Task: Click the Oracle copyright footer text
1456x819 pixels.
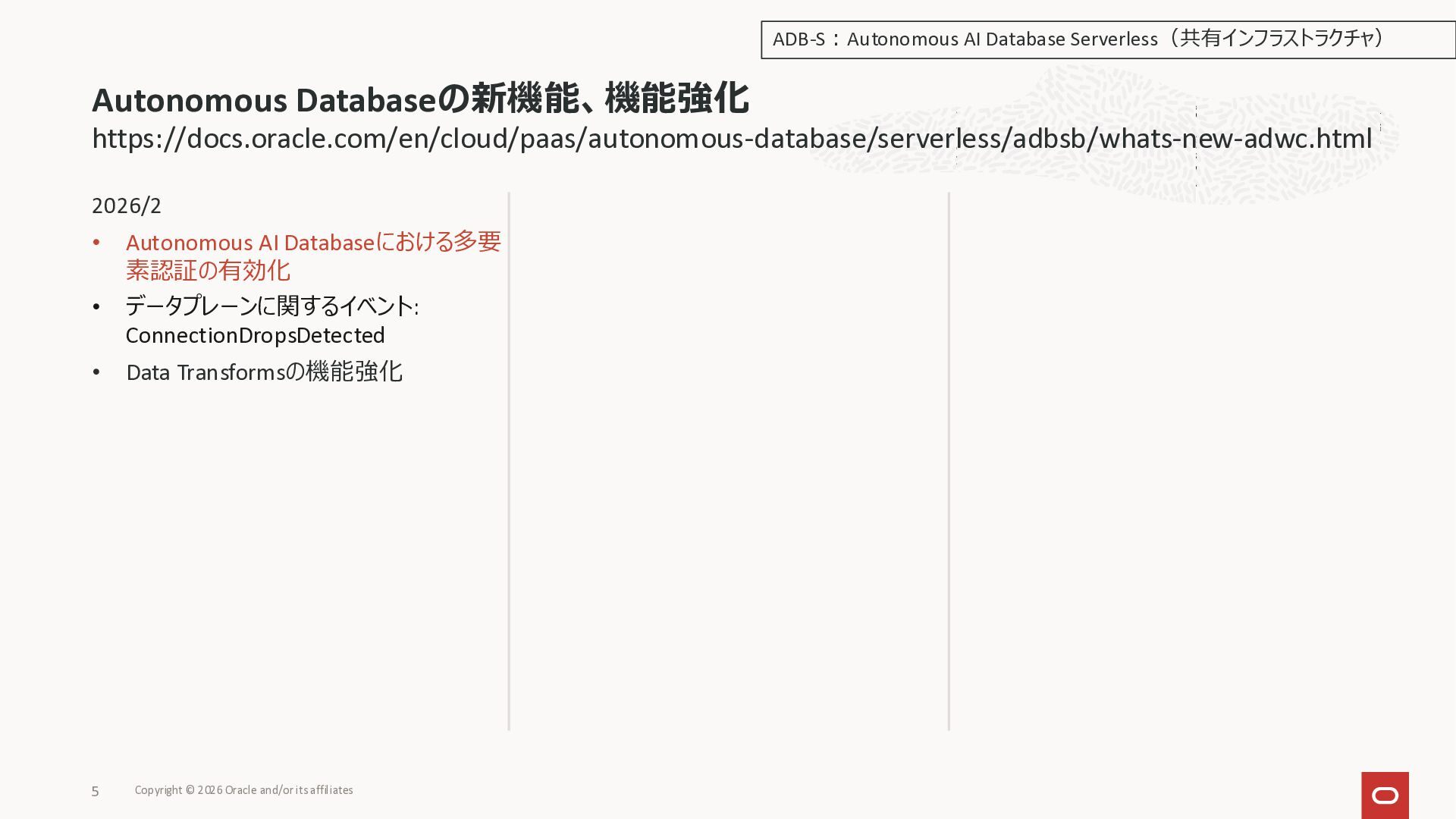Action: (x=243, y=790)
